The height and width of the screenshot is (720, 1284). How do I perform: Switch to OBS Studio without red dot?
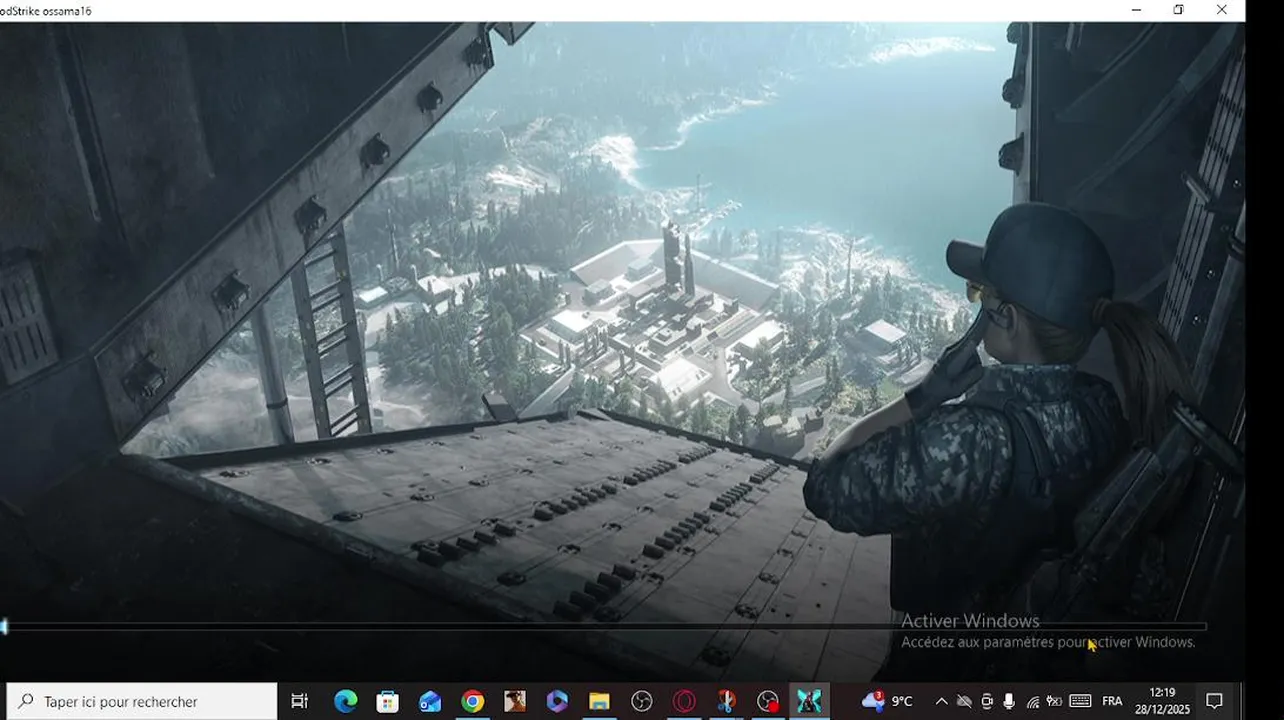coord(642,702)
